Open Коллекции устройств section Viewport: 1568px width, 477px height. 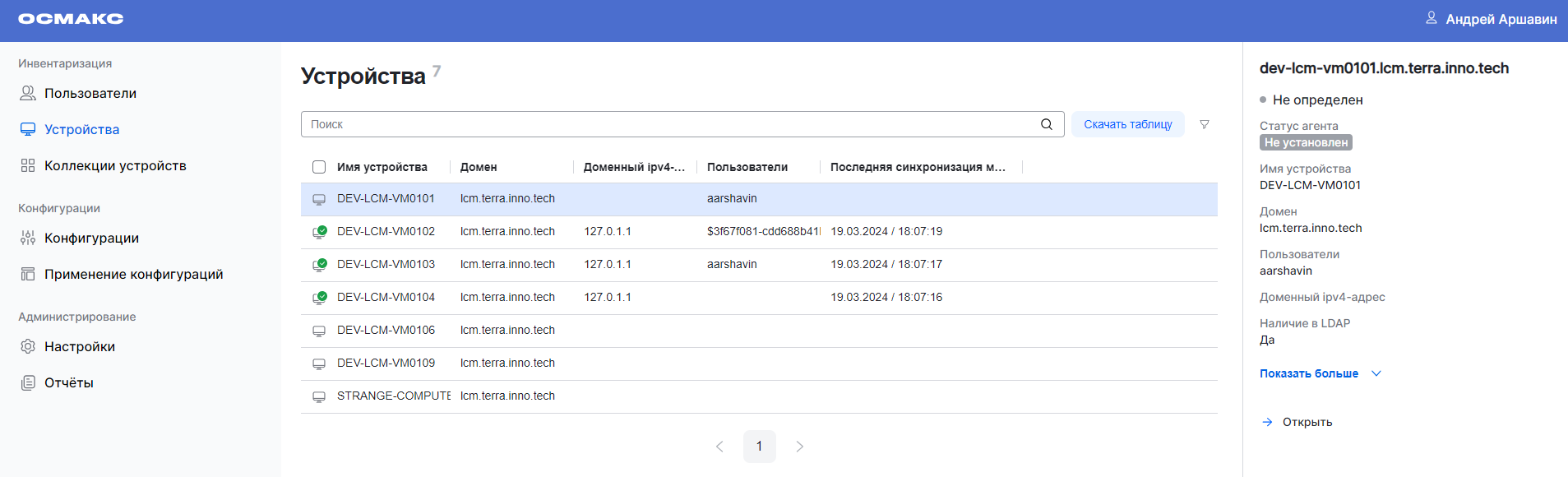click(114, 165)
